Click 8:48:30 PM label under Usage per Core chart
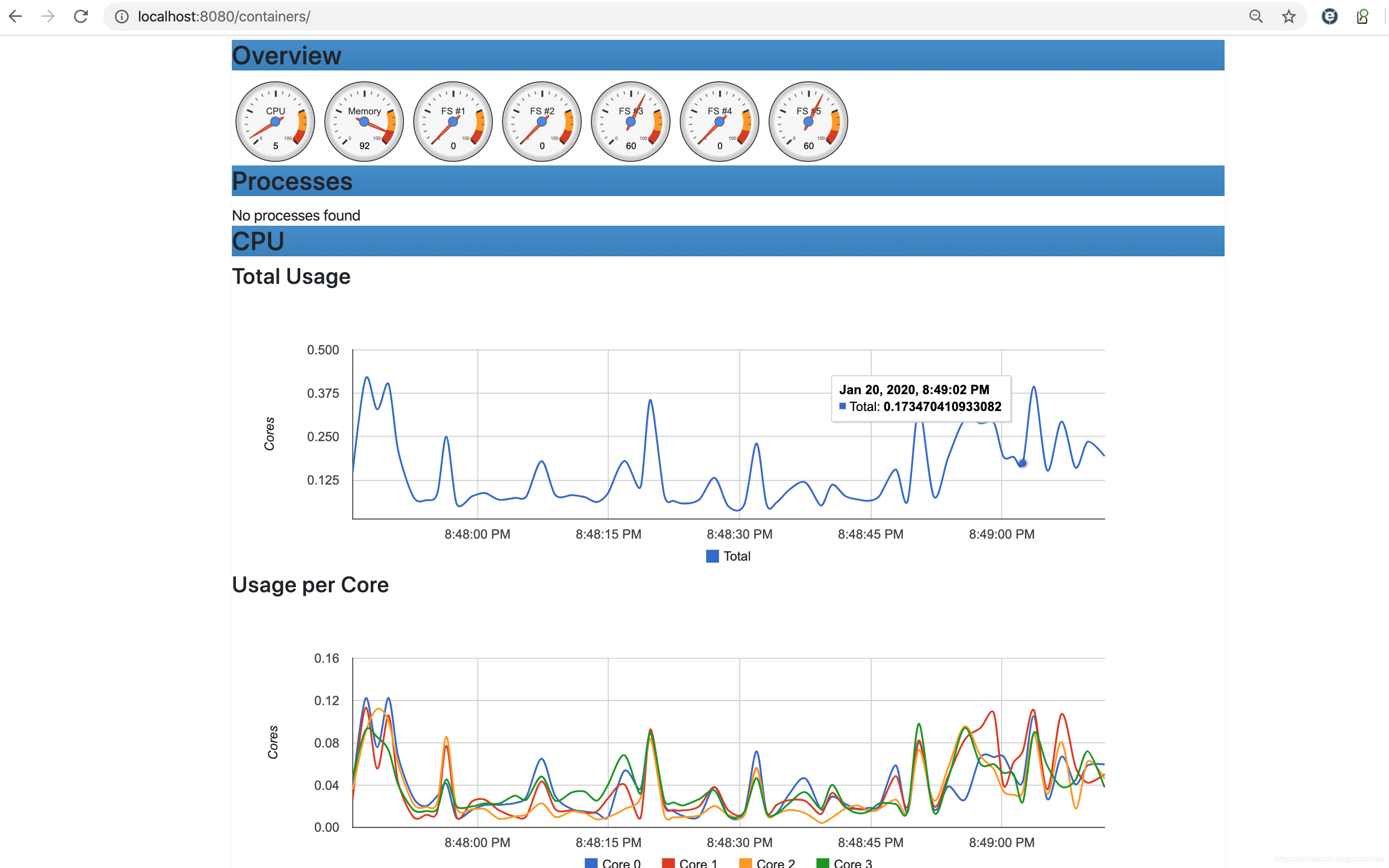This screenshot has height=868, width=1389. (740, 843)
